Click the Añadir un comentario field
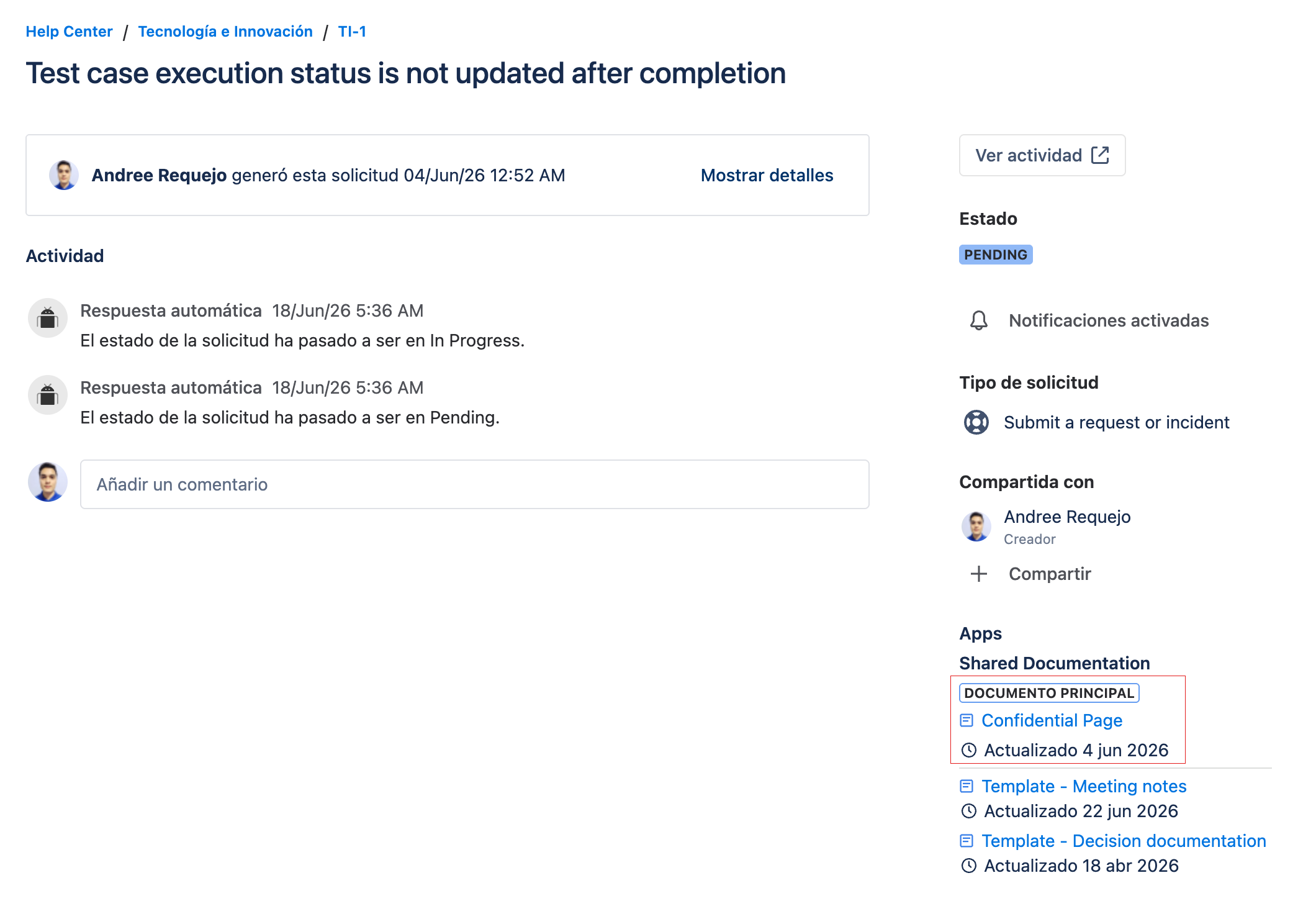Image resolution: width=1316 pixels, height=914 pixels. (474, 484)
